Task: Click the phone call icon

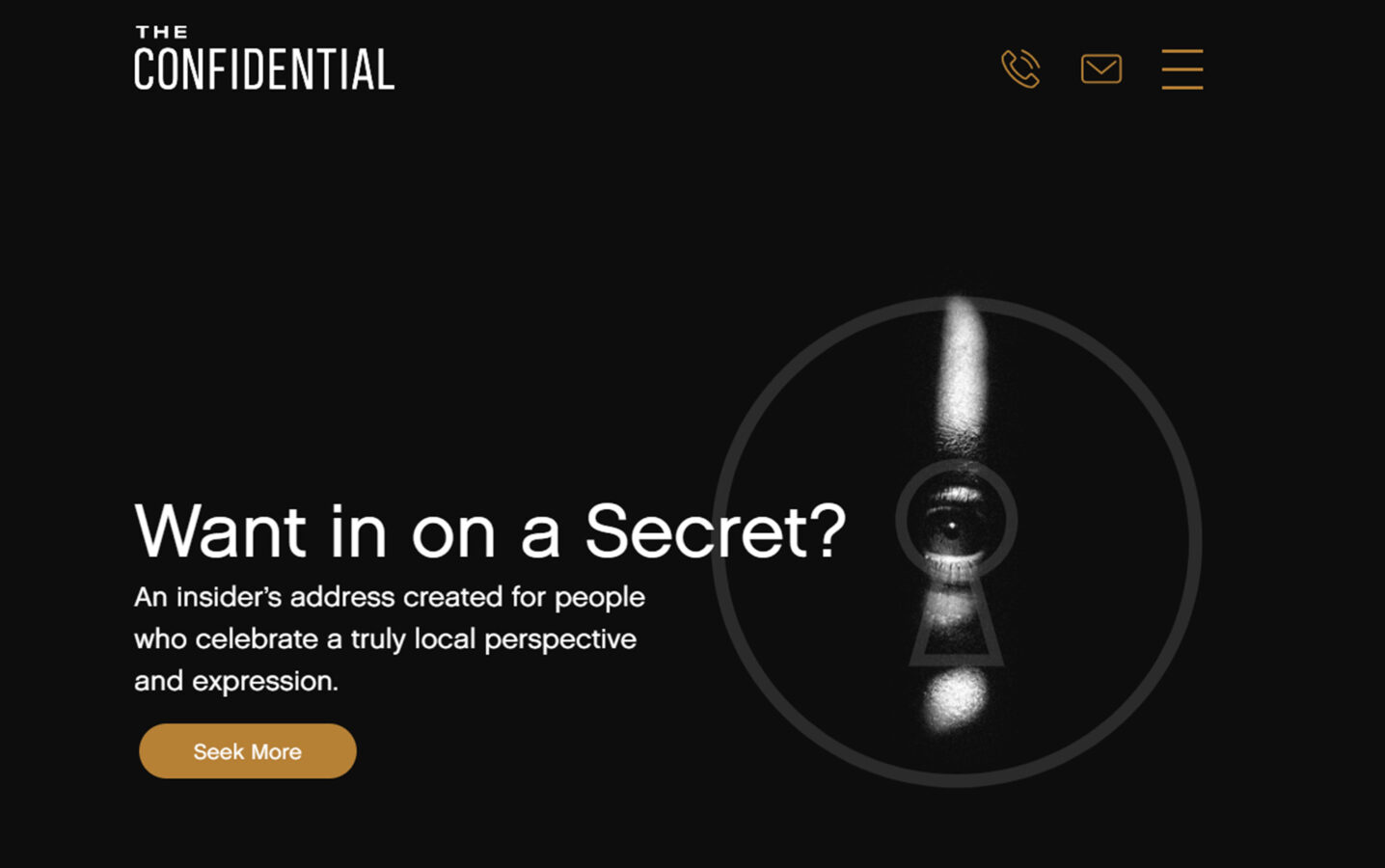Action: click(1020, 68)
